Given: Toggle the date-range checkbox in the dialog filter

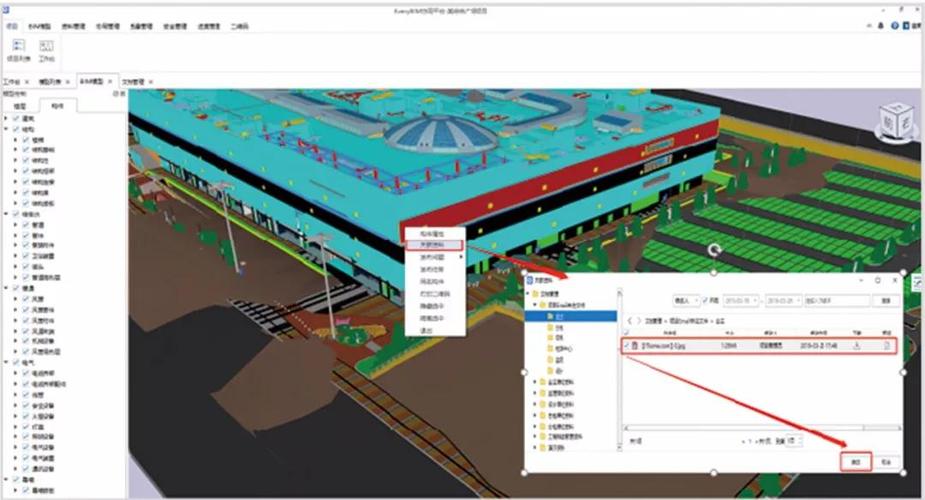Looking at the screenshot, I should (706, 301).
